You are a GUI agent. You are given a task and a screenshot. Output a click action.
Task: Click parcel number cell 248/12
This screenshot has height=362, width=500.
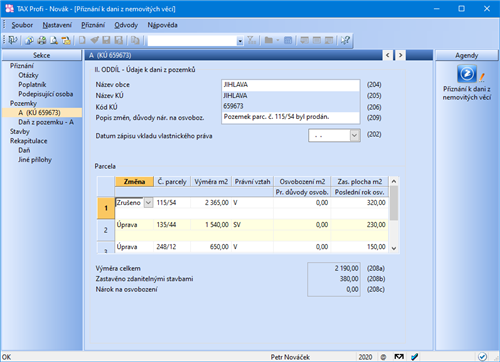[172, 247]
